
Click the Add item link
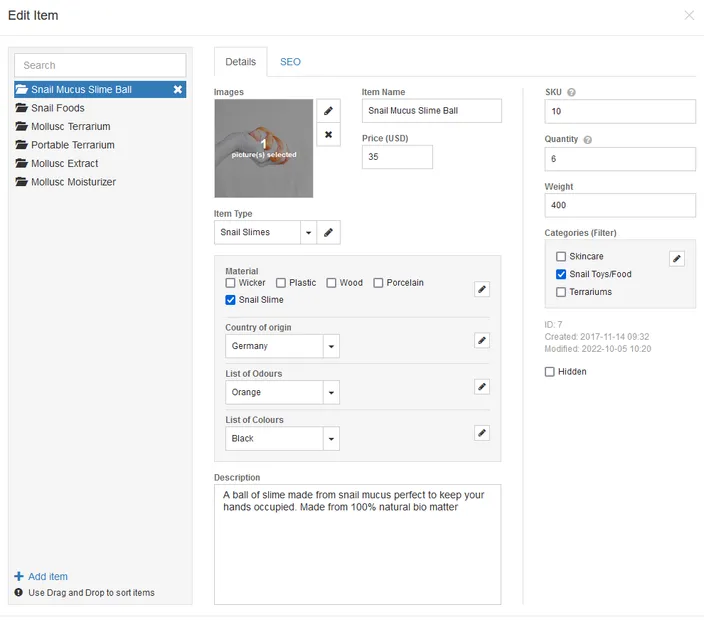tap(48, 576)
